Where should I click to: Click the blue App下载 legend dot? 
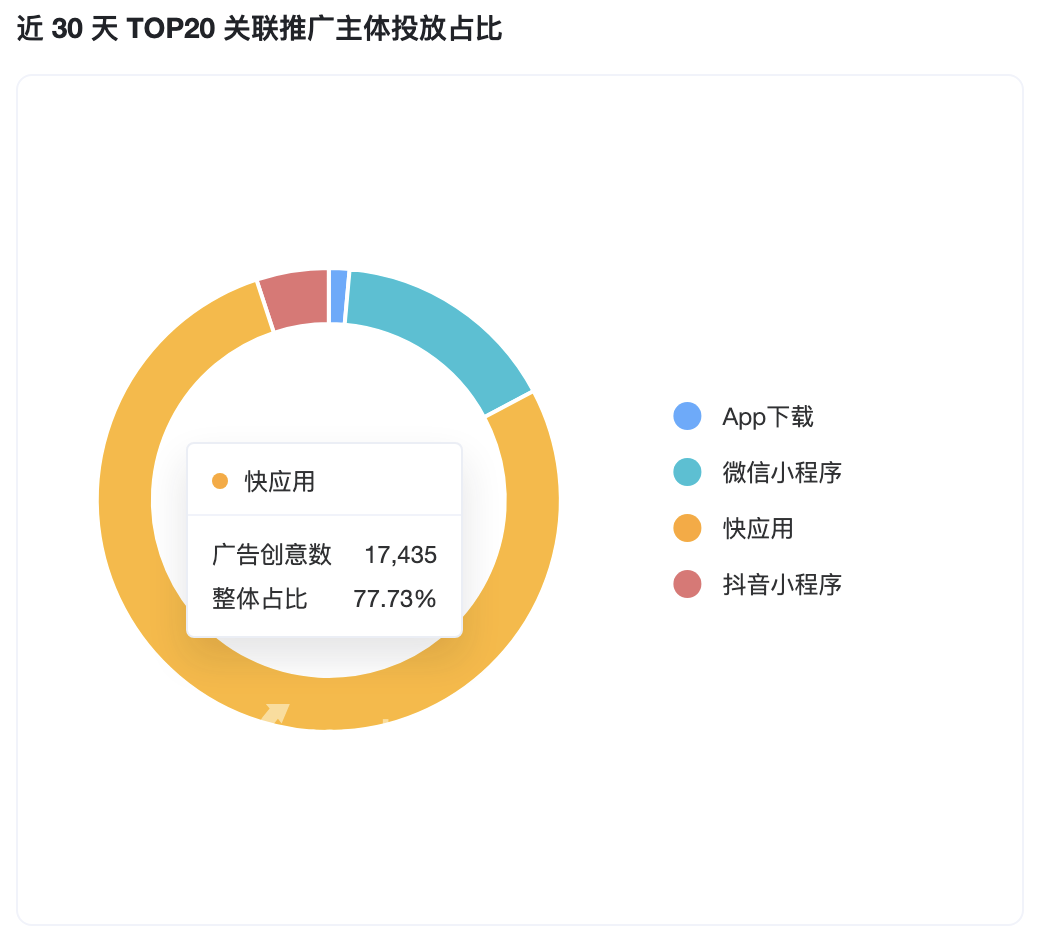pyautogui.click(x=687, y=417)
